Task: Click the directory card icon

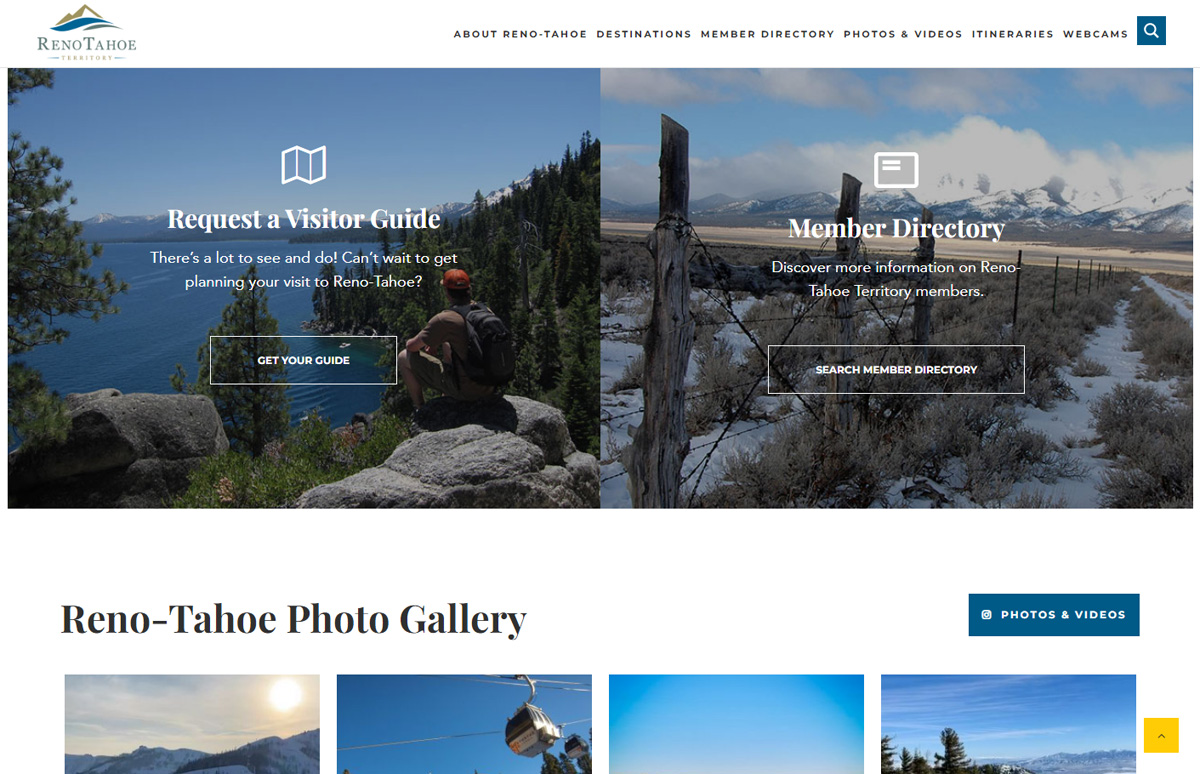Action: point(896,170)
